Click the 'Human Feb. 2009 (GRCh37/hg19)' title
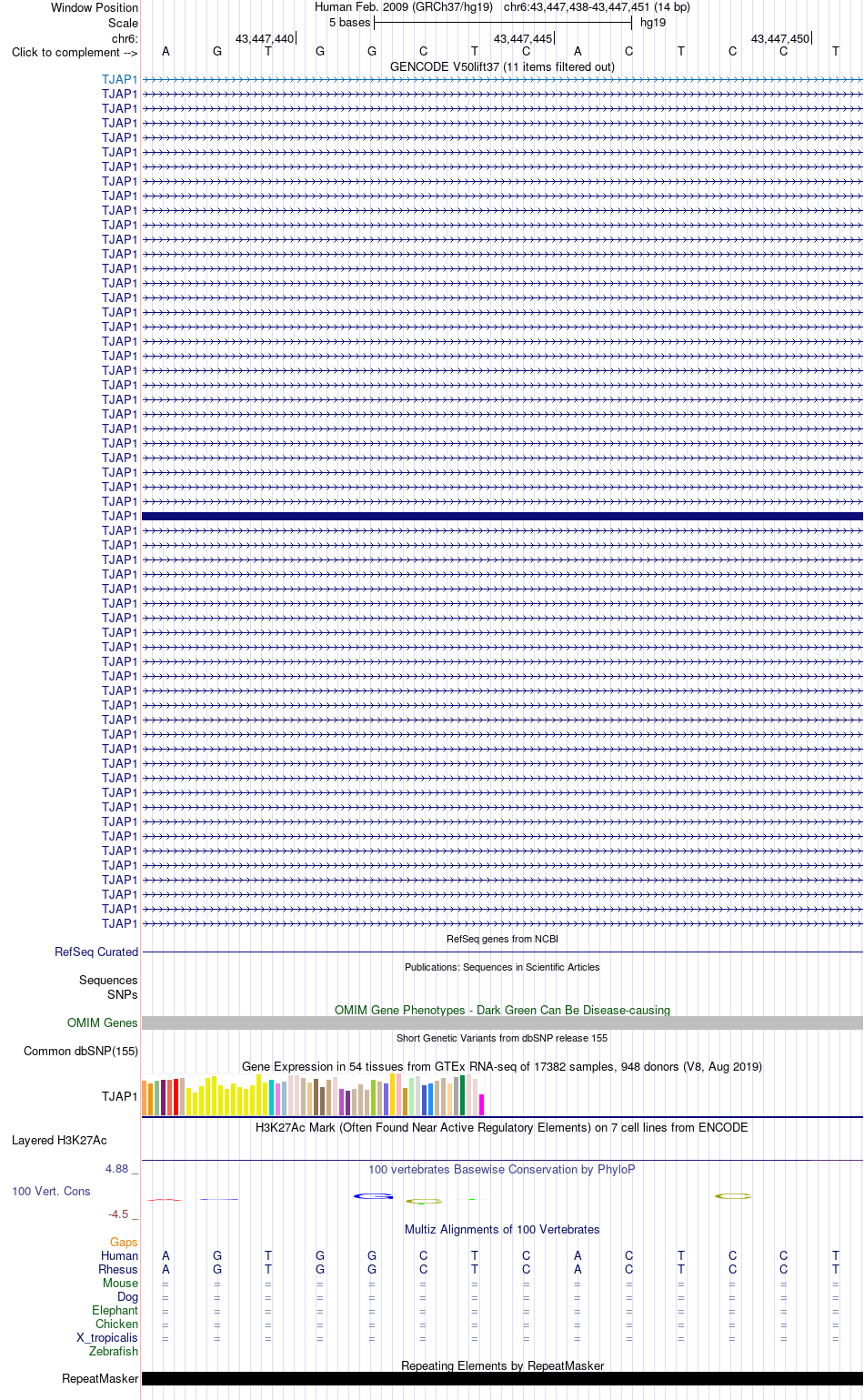 [x=404, y=7]
